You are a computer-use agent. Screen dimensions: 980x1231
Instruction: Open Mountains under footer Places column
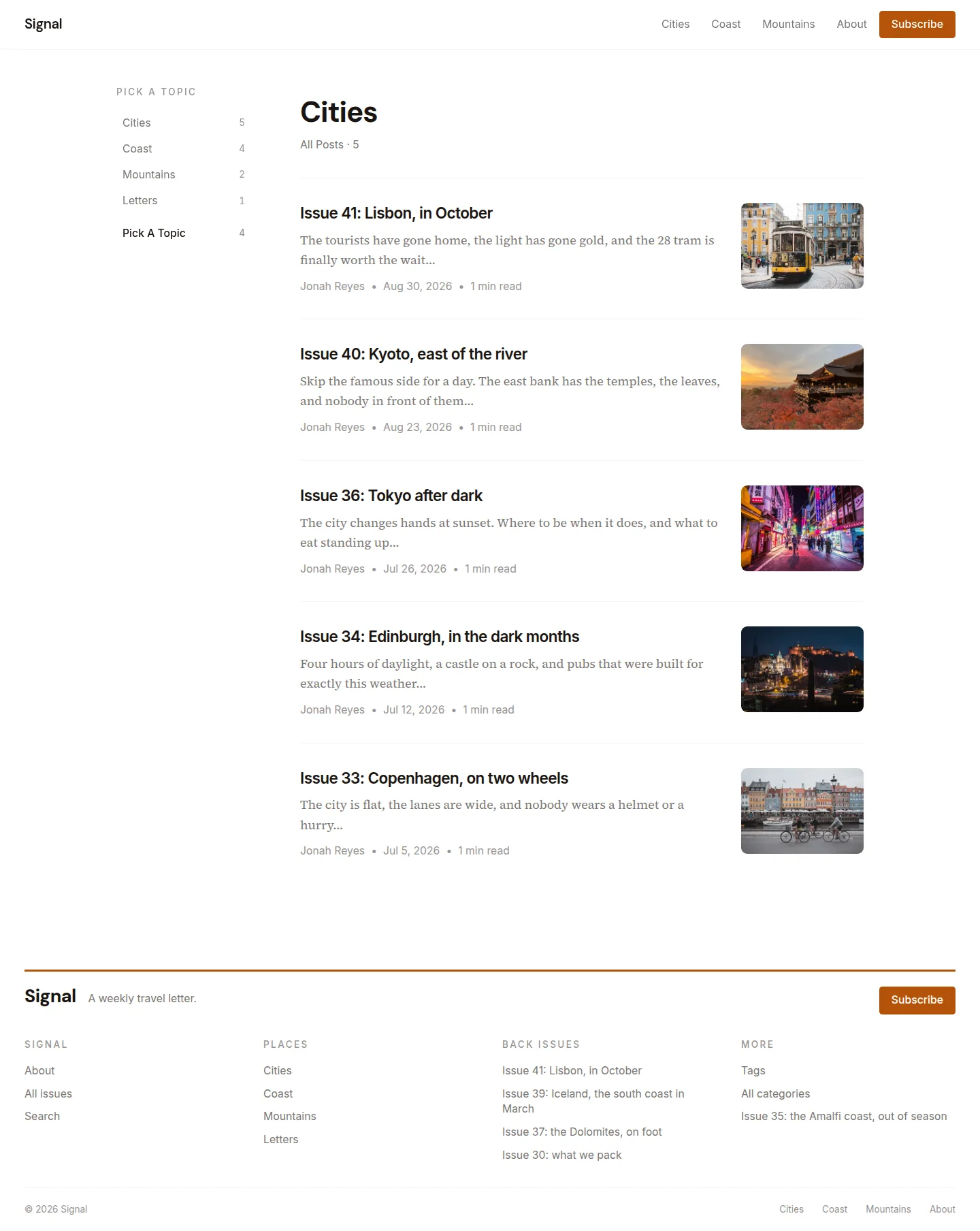[289, 1116]
